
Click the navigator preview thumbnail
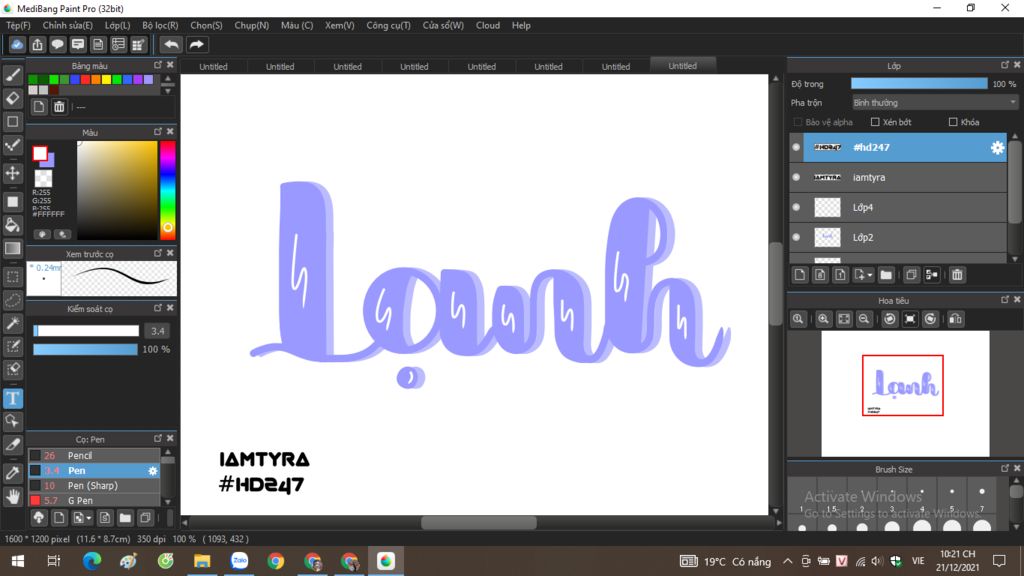click(x=905, y=394)
